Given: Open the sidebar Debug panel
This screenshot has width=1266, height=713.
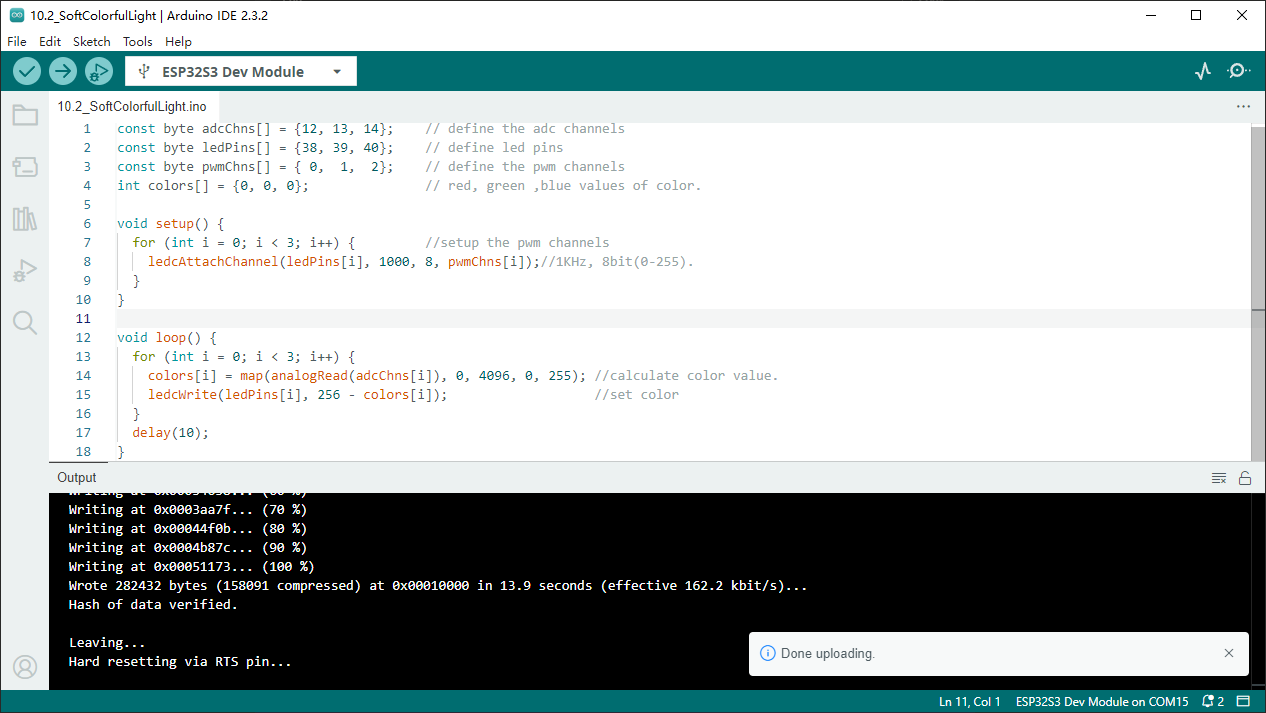Looking at the screenshot, I should pyautogui.click(x=25, y=271).
